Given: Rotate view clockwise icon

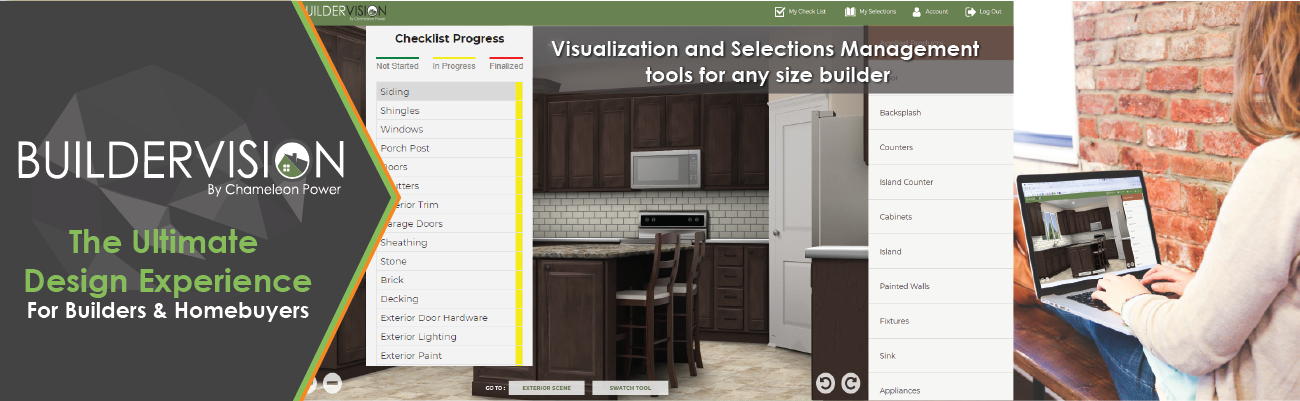Looking at the screenshot, I should click(850, 382).
